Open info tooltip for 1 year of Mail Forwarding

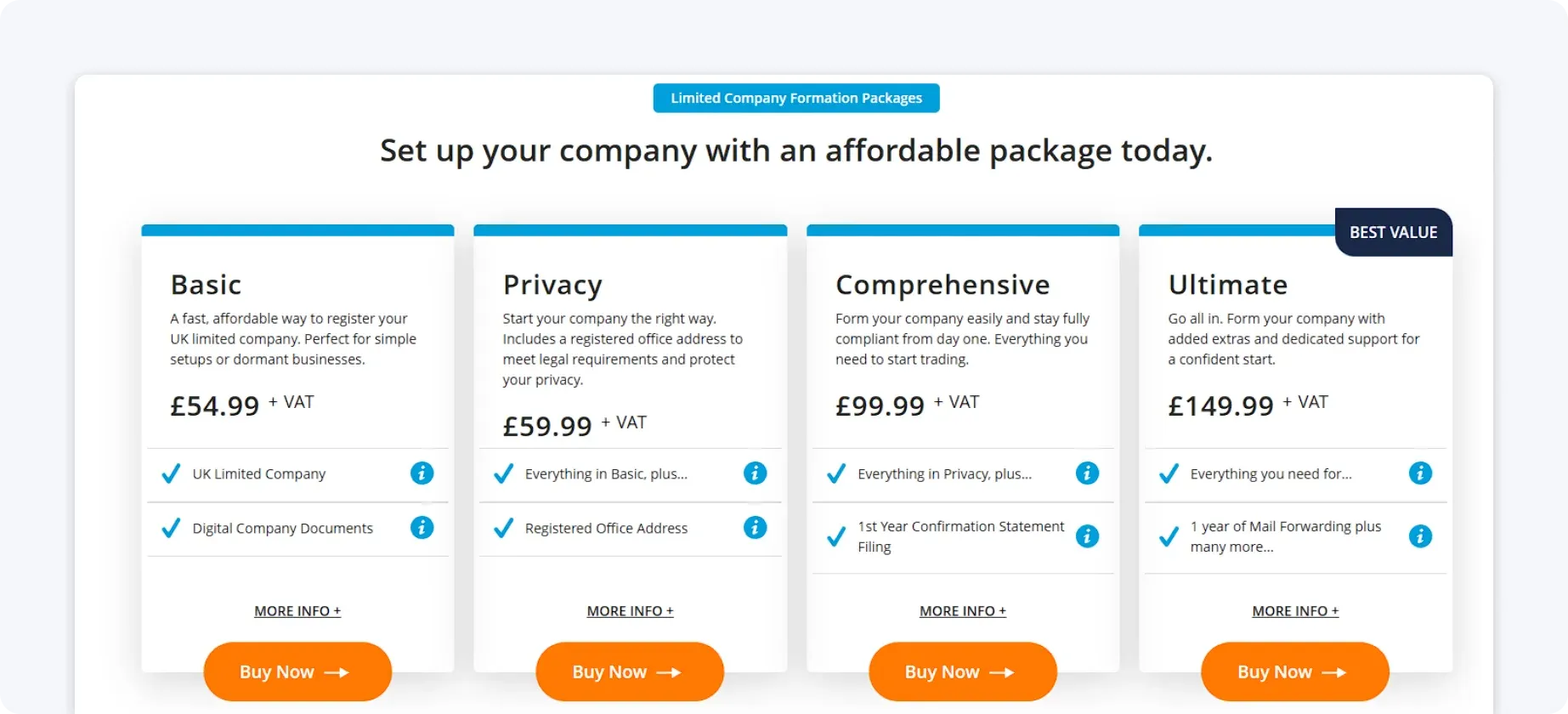[x=1420, y=536]
